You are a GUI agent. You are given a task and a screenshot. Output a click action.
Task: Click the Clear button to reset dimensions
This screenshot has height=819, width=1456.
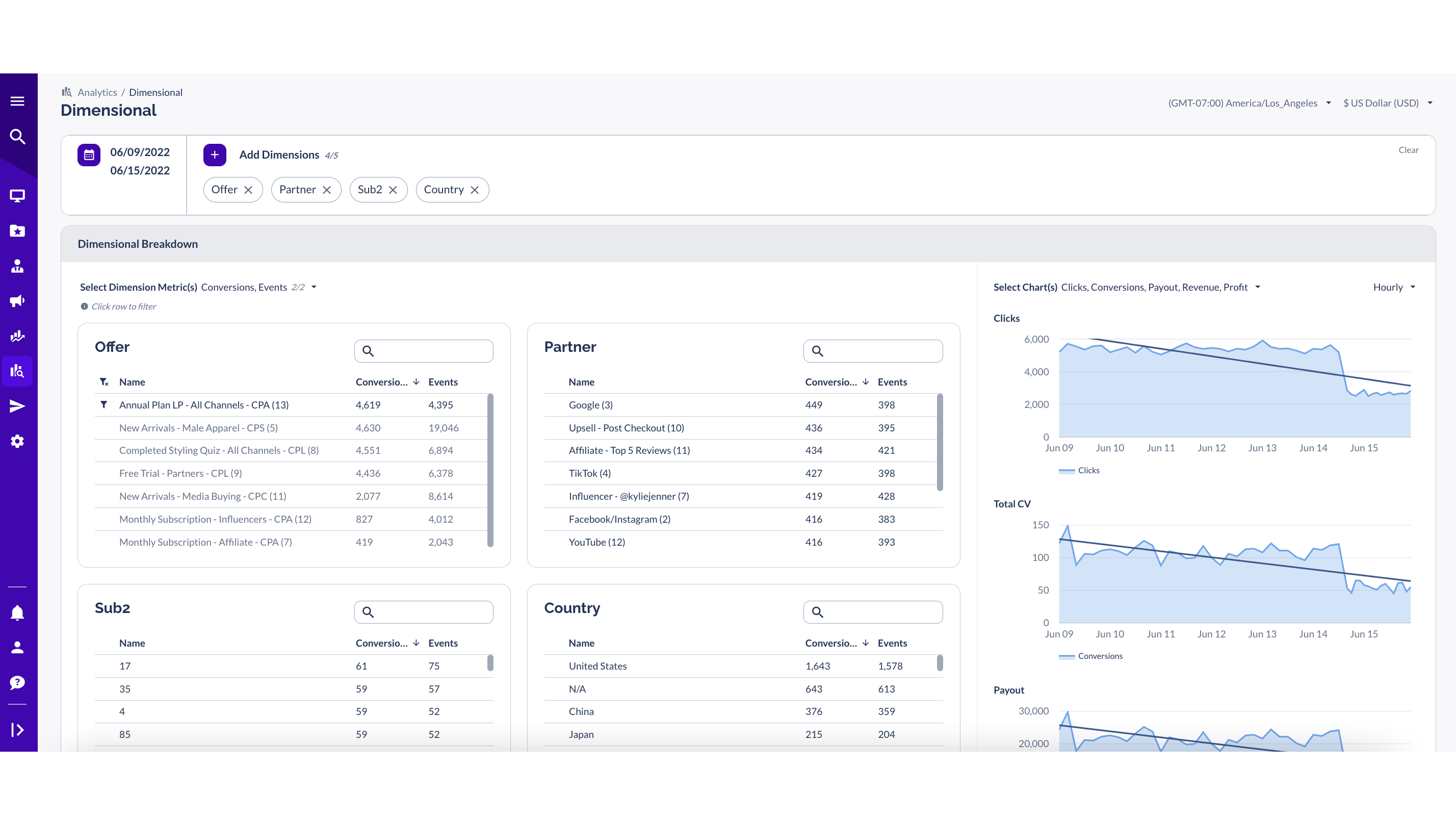coord(1409,150)
